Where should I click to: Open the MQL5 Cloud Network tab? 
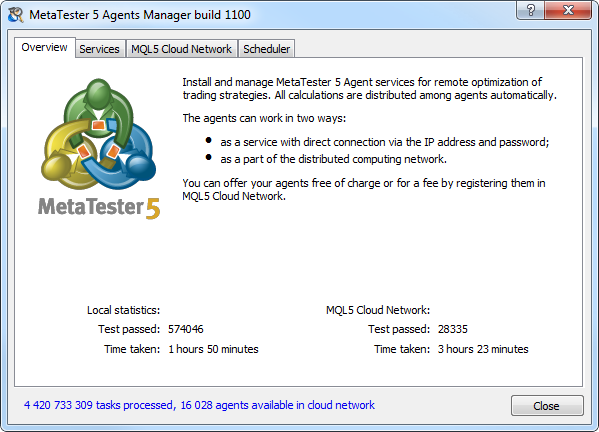tap(181, 49)
